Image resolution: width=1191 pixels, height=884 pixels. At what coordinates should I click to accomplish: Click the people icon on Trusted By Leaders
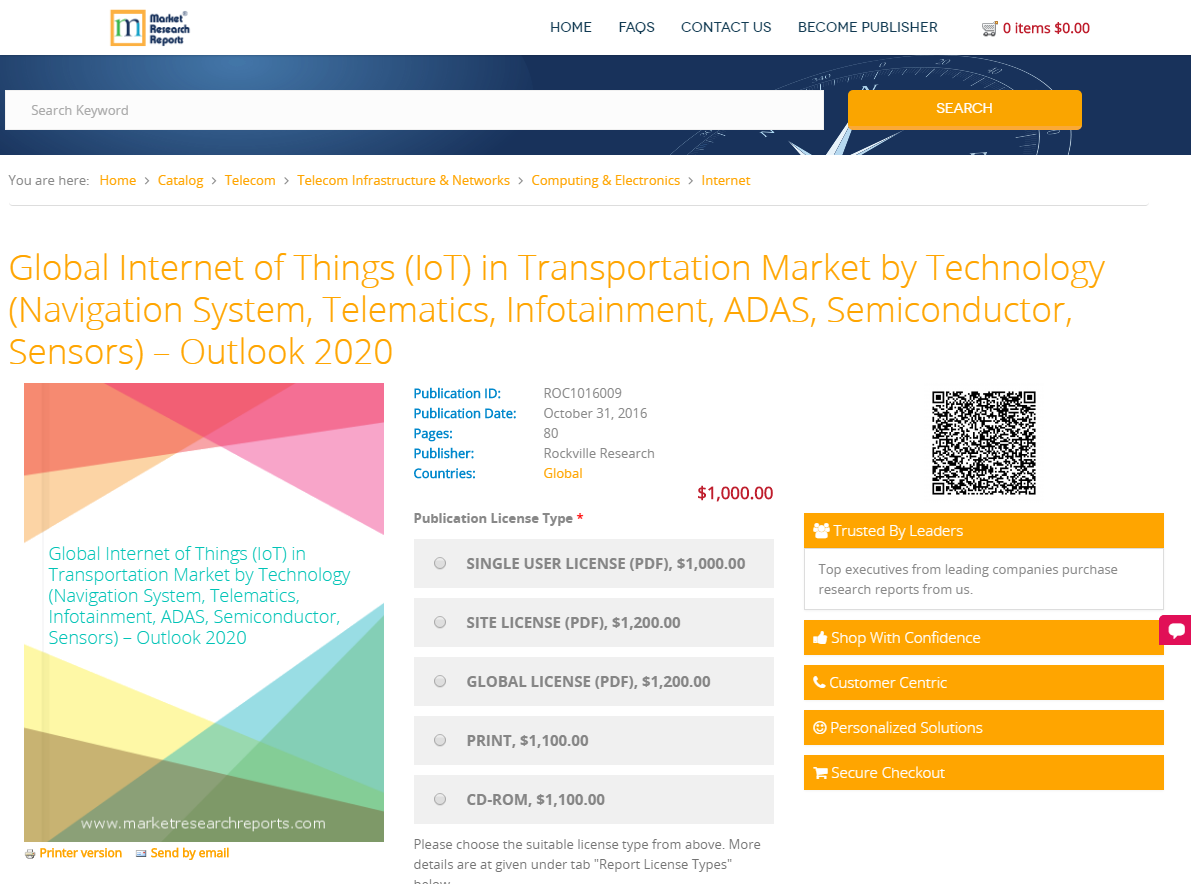[821, 531]
